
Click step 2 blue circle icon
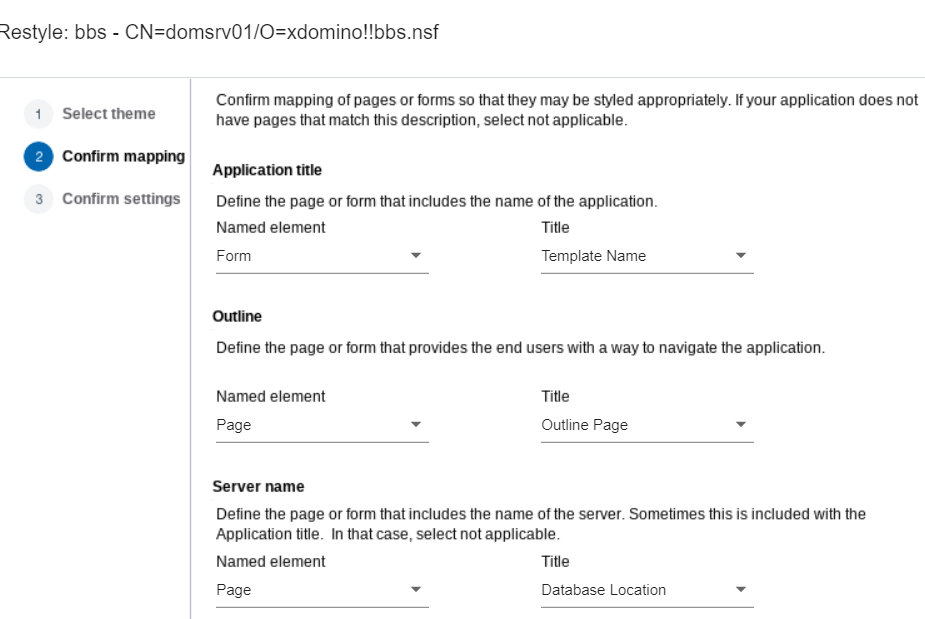38,156
